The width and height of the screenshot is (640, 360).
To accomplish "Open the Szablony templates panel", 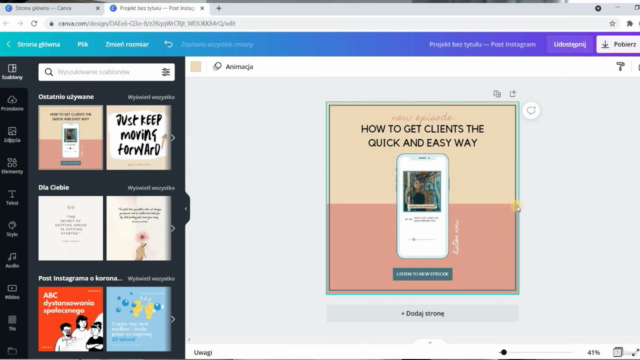I will (12, 71).
